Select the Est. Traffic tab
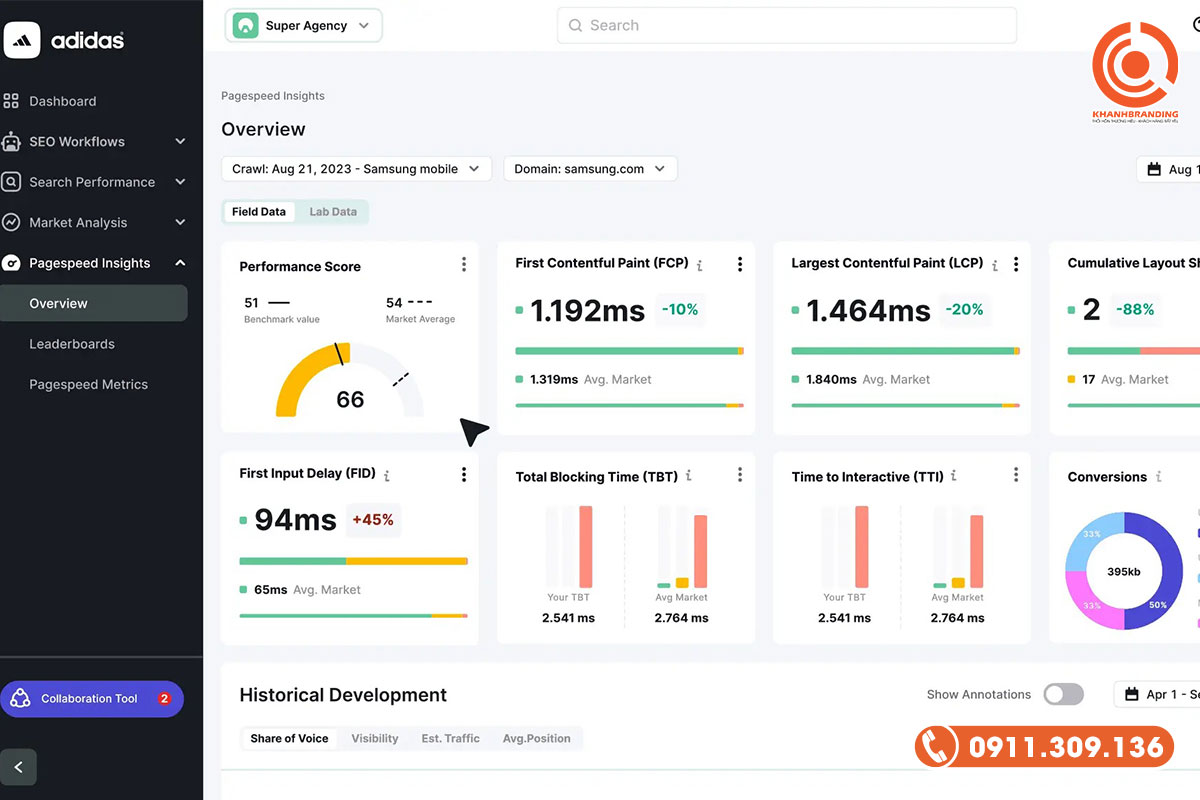Viewport: 1200px width, 800px height. (x=450, y=739)
